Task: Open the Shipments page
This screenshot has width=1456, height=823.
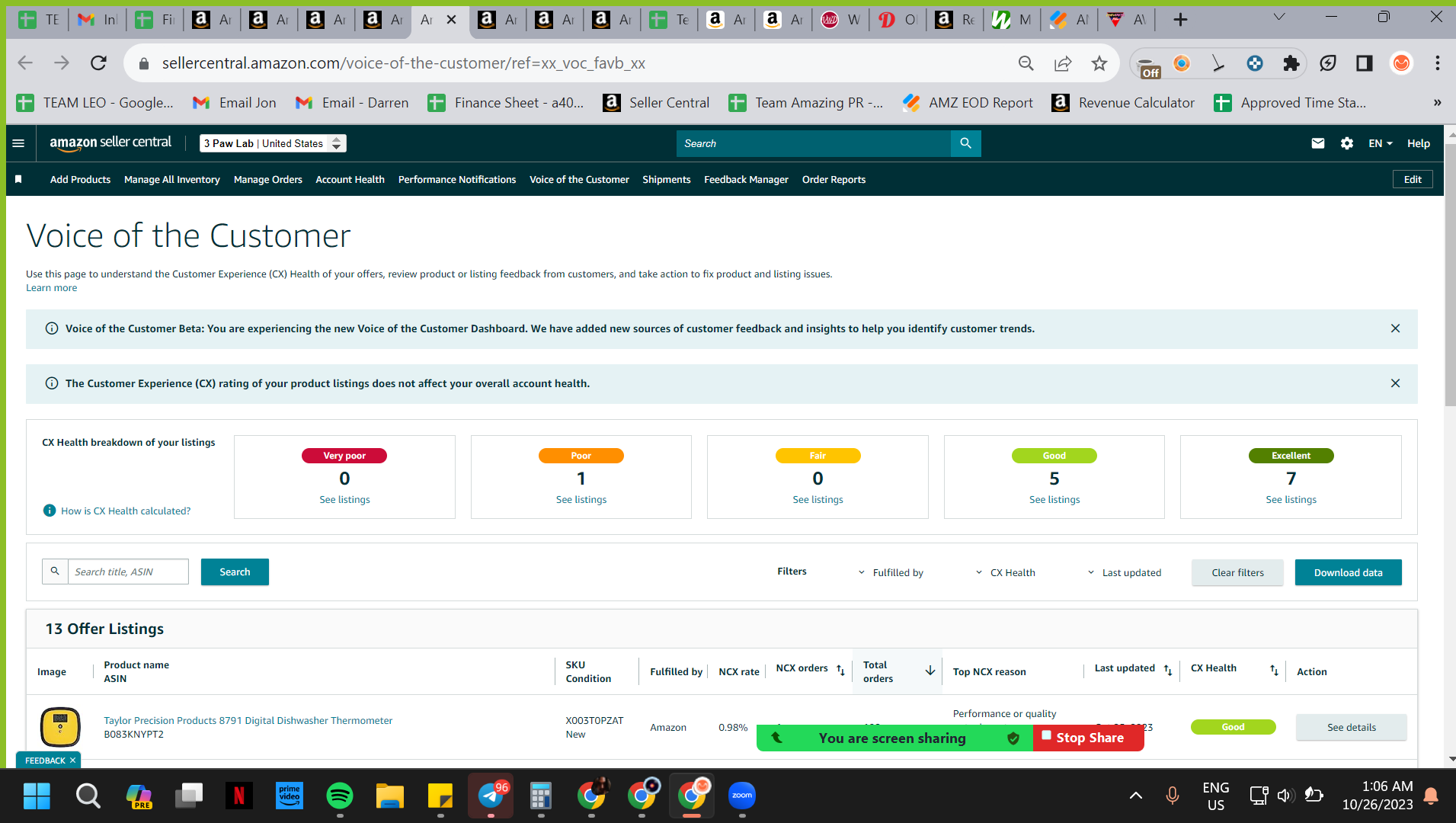Action: 667,179
